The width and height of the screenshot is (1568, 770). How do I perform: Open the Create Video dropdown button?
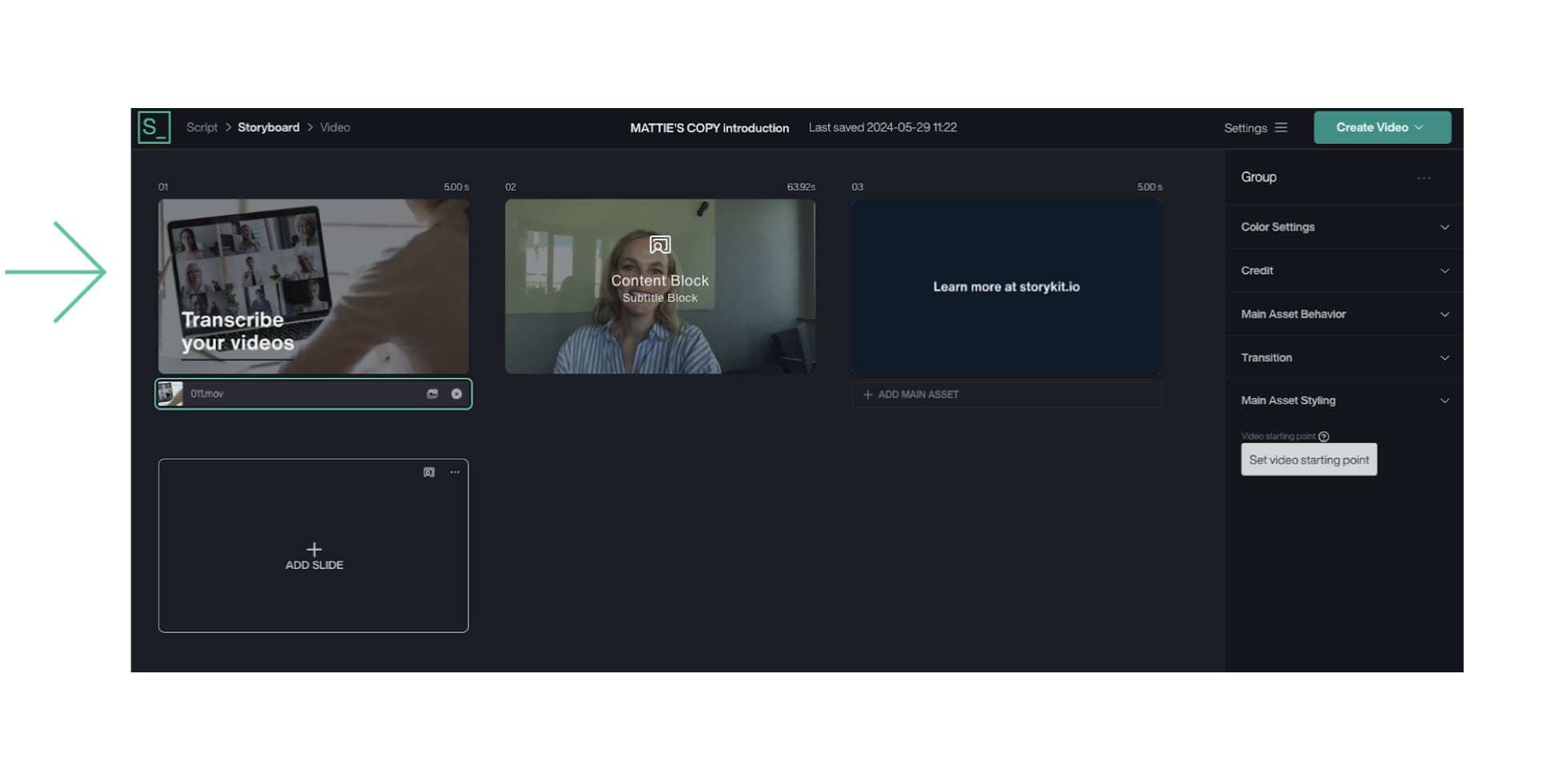click(x=1382, y=127)
